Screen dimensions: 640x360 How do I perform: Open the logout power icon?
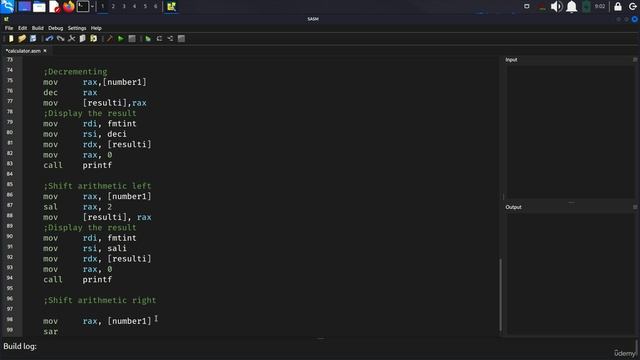[x=633, y=7]
